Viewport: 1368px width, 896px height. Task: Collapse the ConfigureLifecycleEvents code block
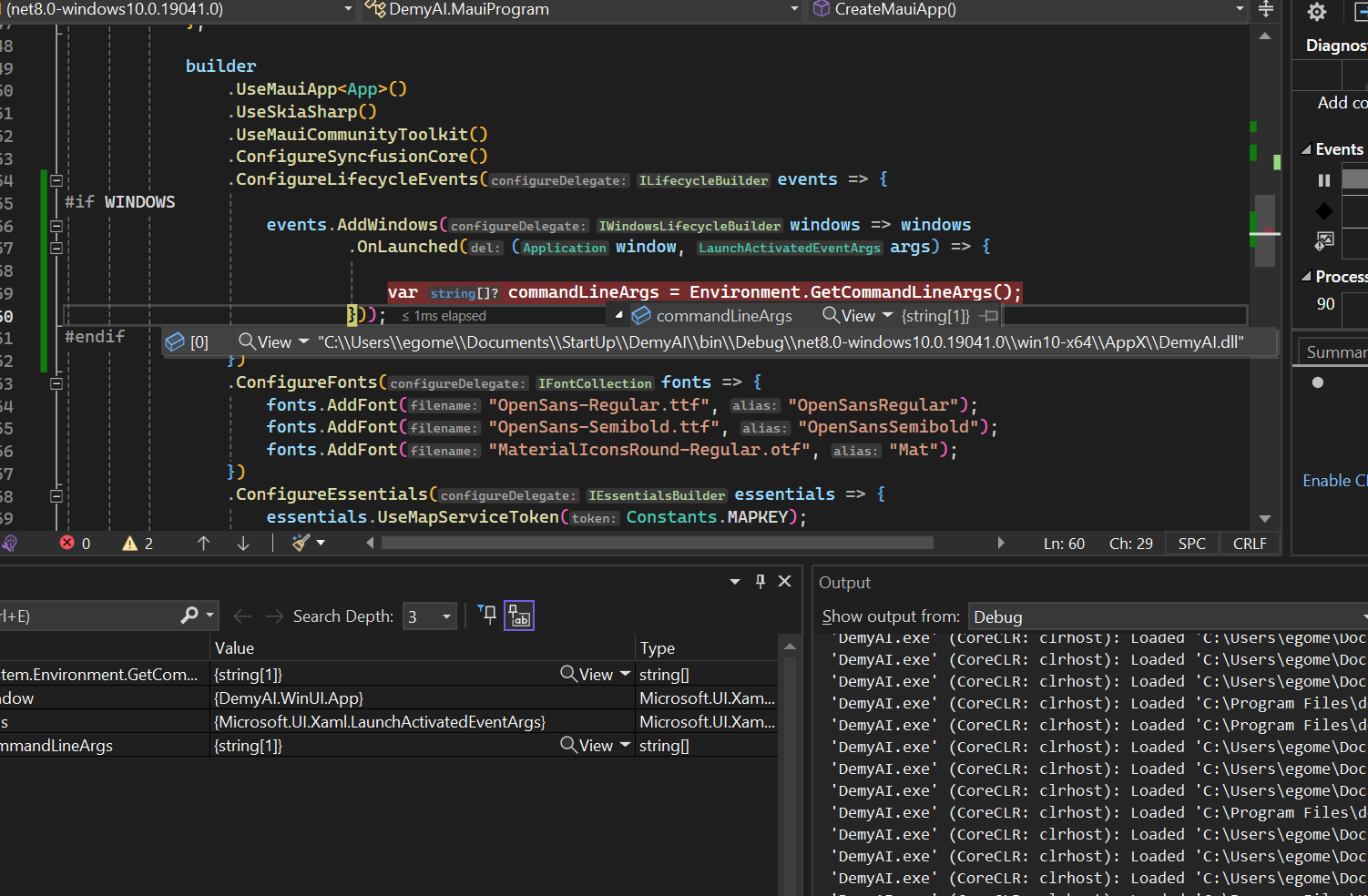click(56, 180)
